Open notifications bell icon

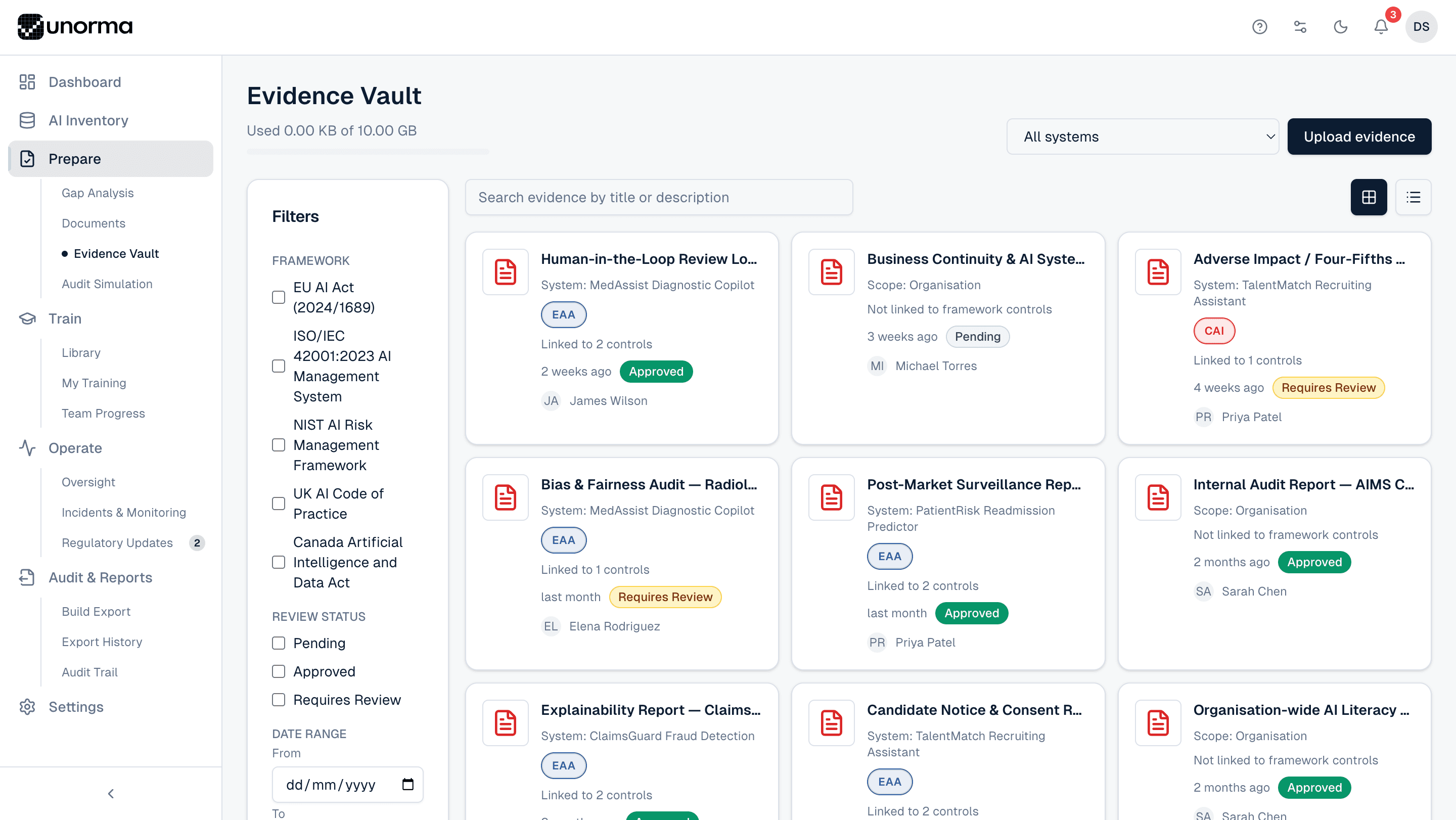(1381, 27)
